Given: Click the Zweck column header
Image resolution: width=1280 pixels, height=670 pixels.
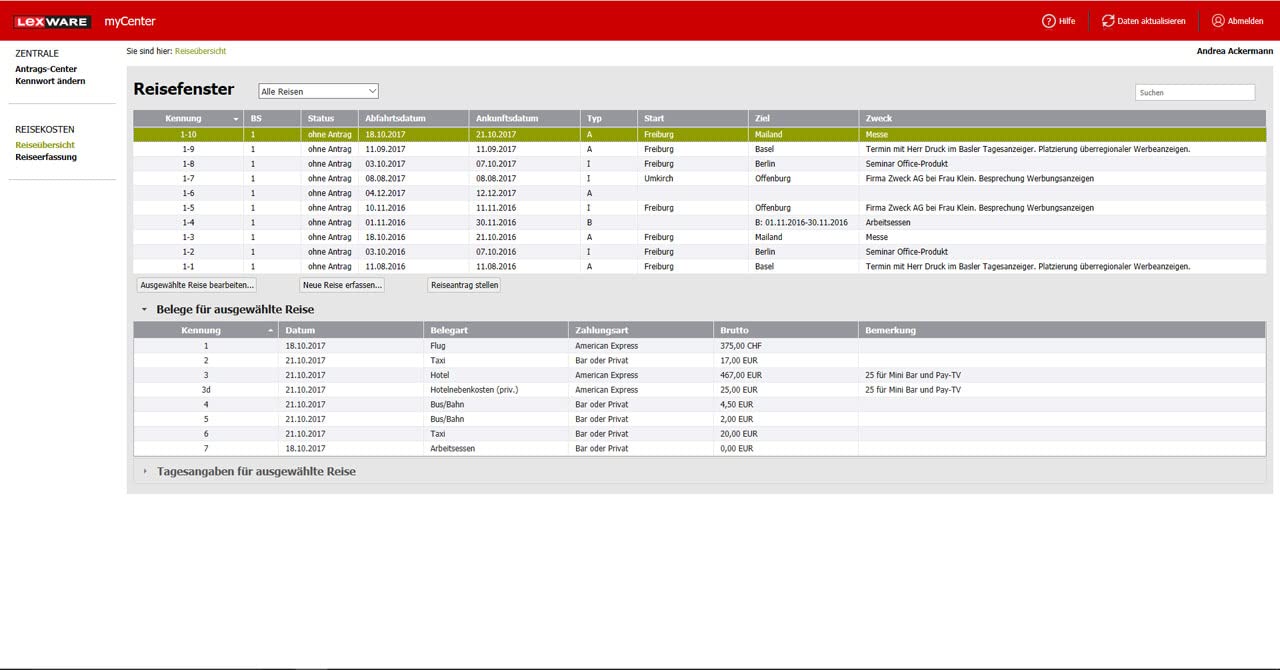Looking at the screenshot, I should point(1062,119).
